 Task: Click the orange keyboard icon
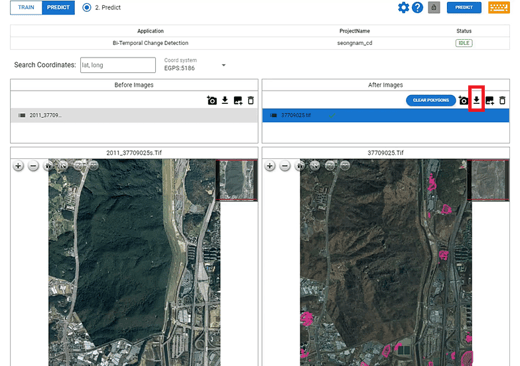pyautogui.click(x=499, y=7)
